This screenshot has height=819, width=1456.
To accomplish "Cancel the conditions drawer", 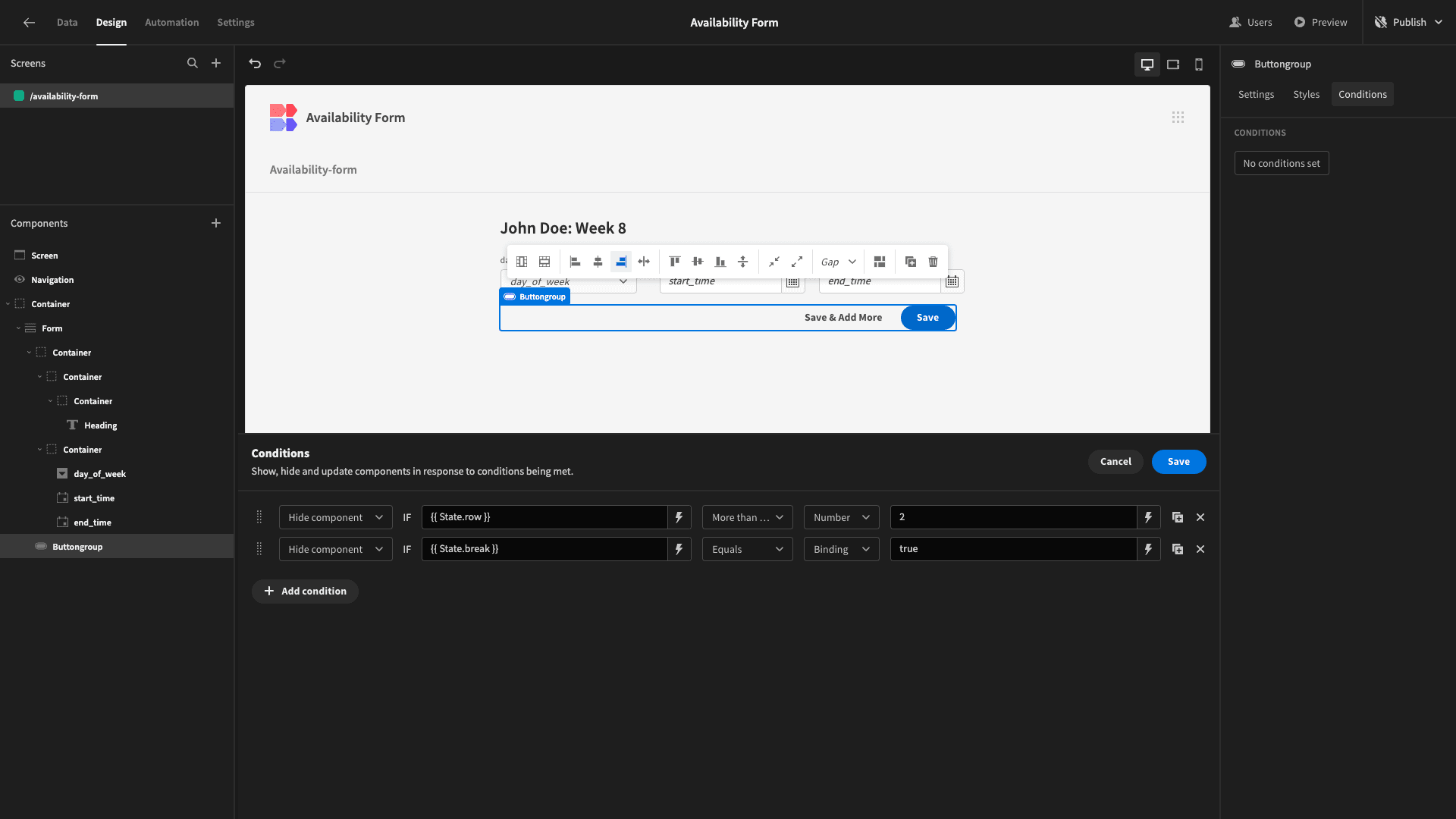I will pos(1116,462).
